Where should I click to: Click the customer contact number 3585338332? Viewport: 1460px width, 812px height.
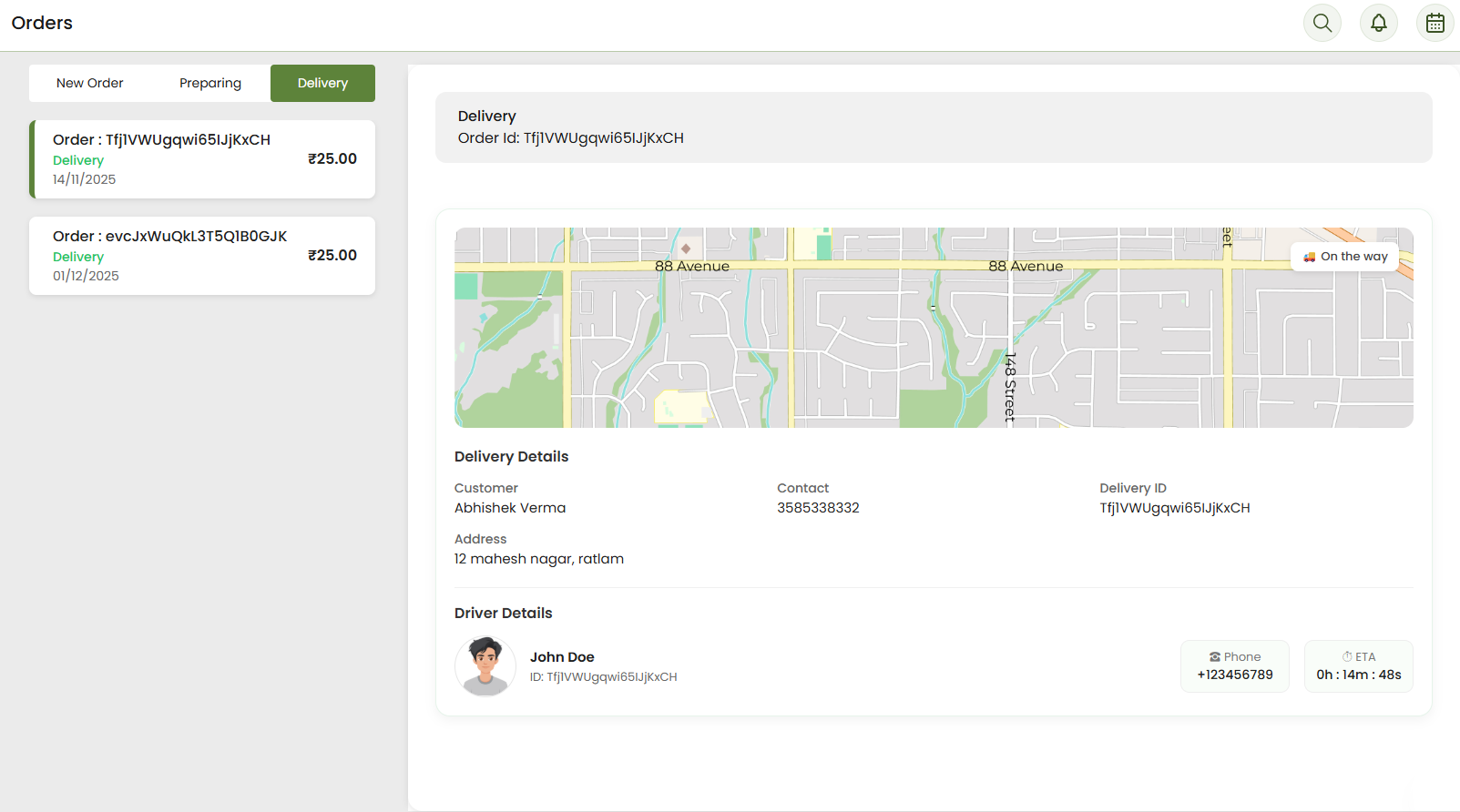(x=818, y=508)
